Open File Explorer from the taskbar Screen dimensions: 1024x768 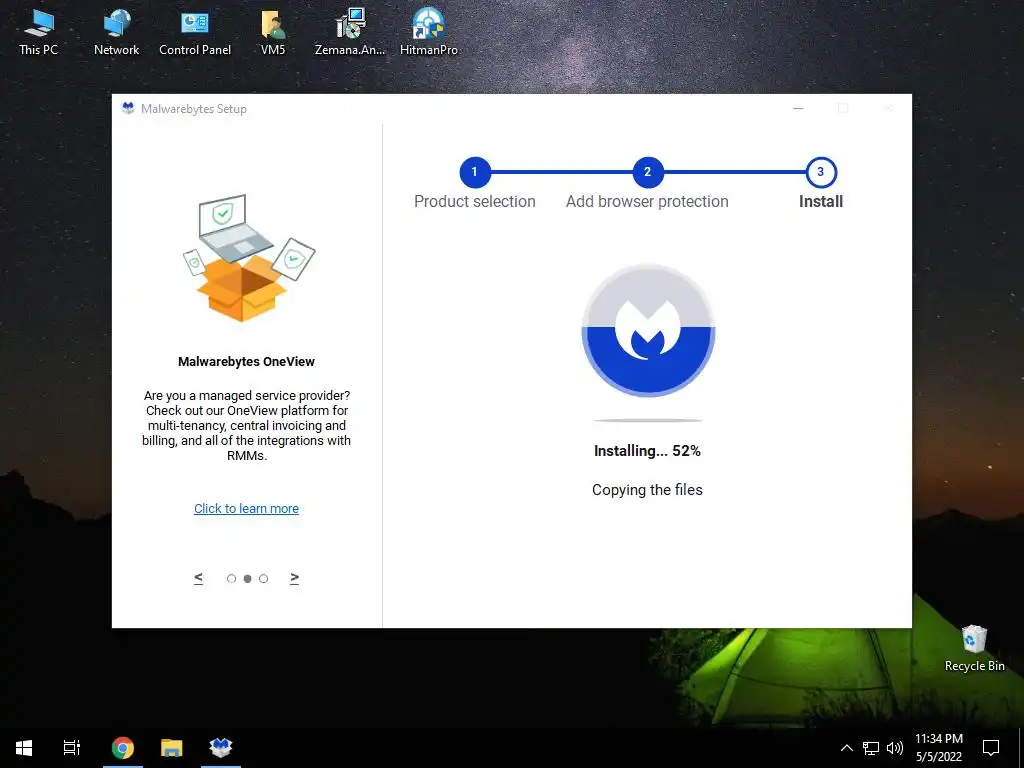172,748
